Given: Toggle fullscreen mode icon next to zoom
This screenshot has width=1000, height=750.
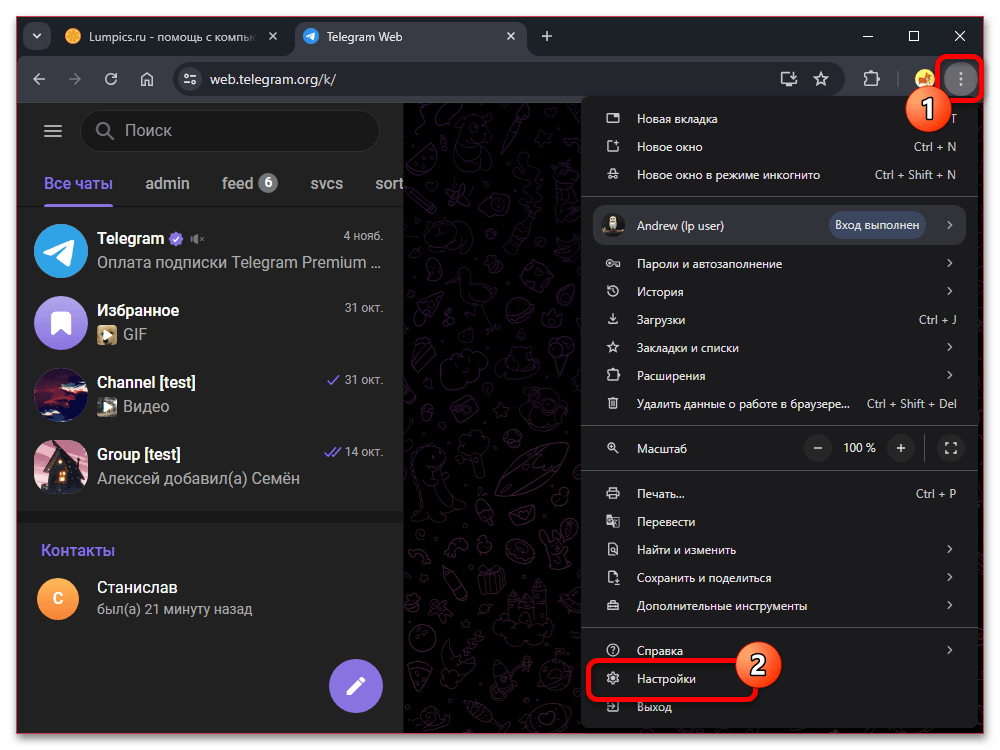Looking at the screenshot, I should pos(951,448).
